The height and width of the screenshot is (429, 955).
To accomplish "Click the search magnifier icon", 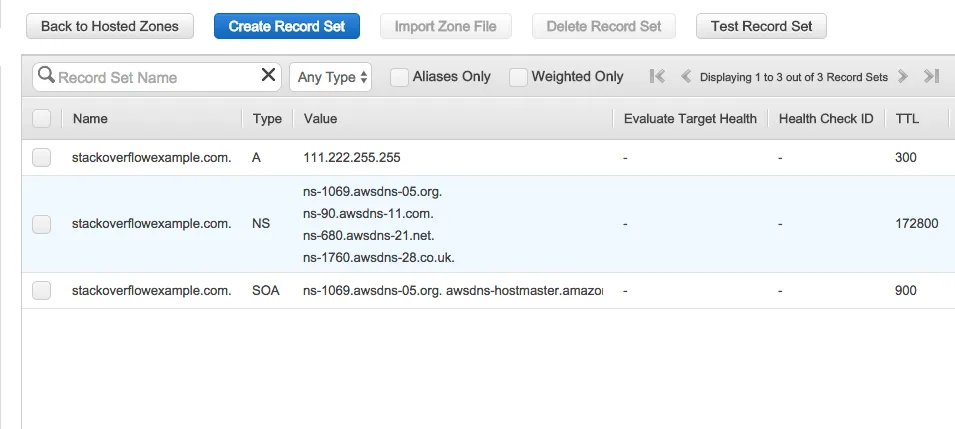I will [46, 77].
